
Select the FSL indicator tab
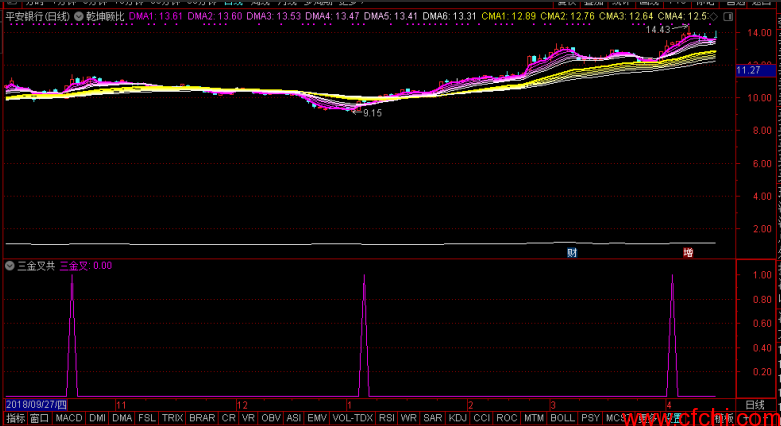coord(146,418)
